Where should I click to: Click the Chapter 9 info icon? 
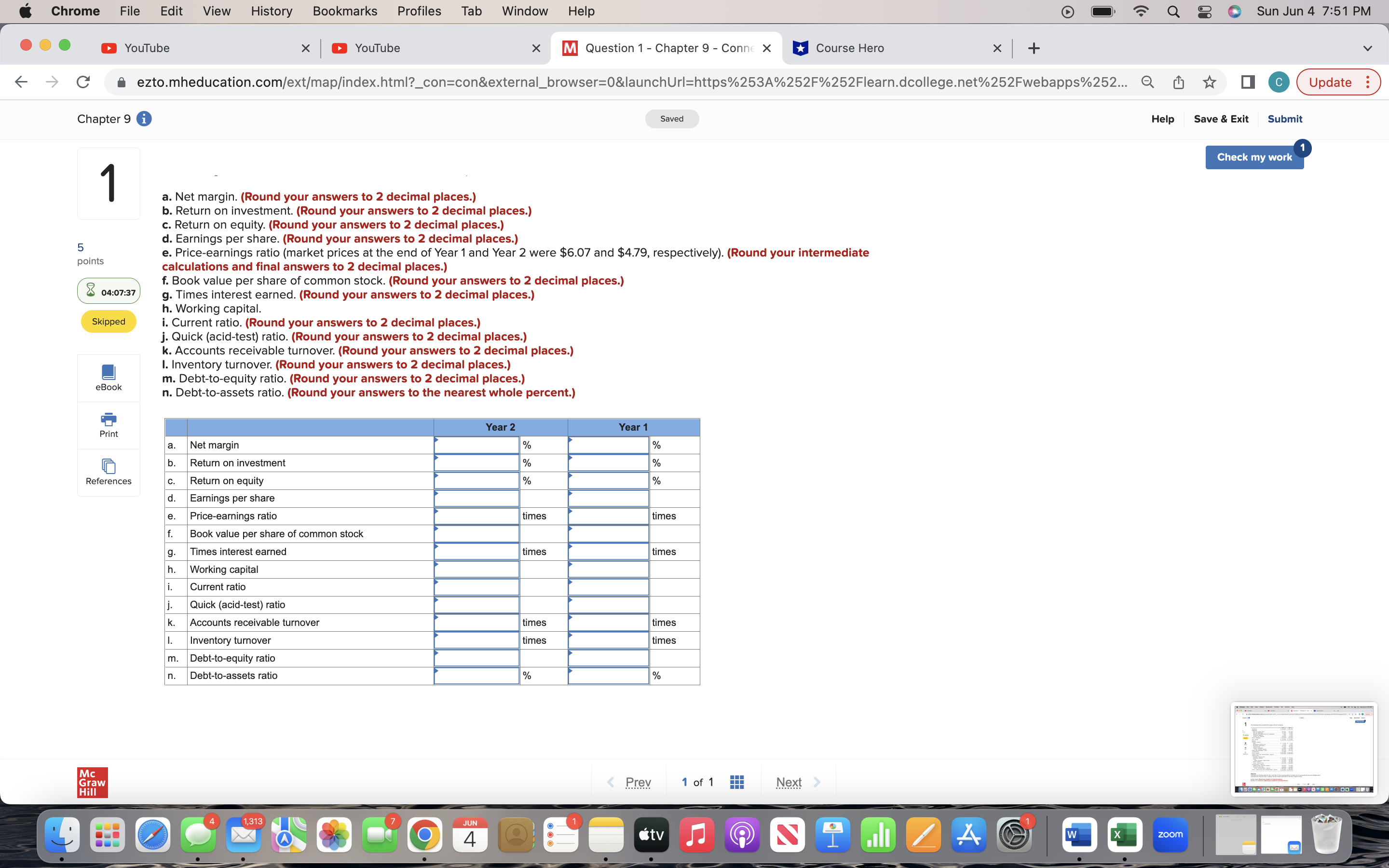pyautogui.click(x=144, y=119)
